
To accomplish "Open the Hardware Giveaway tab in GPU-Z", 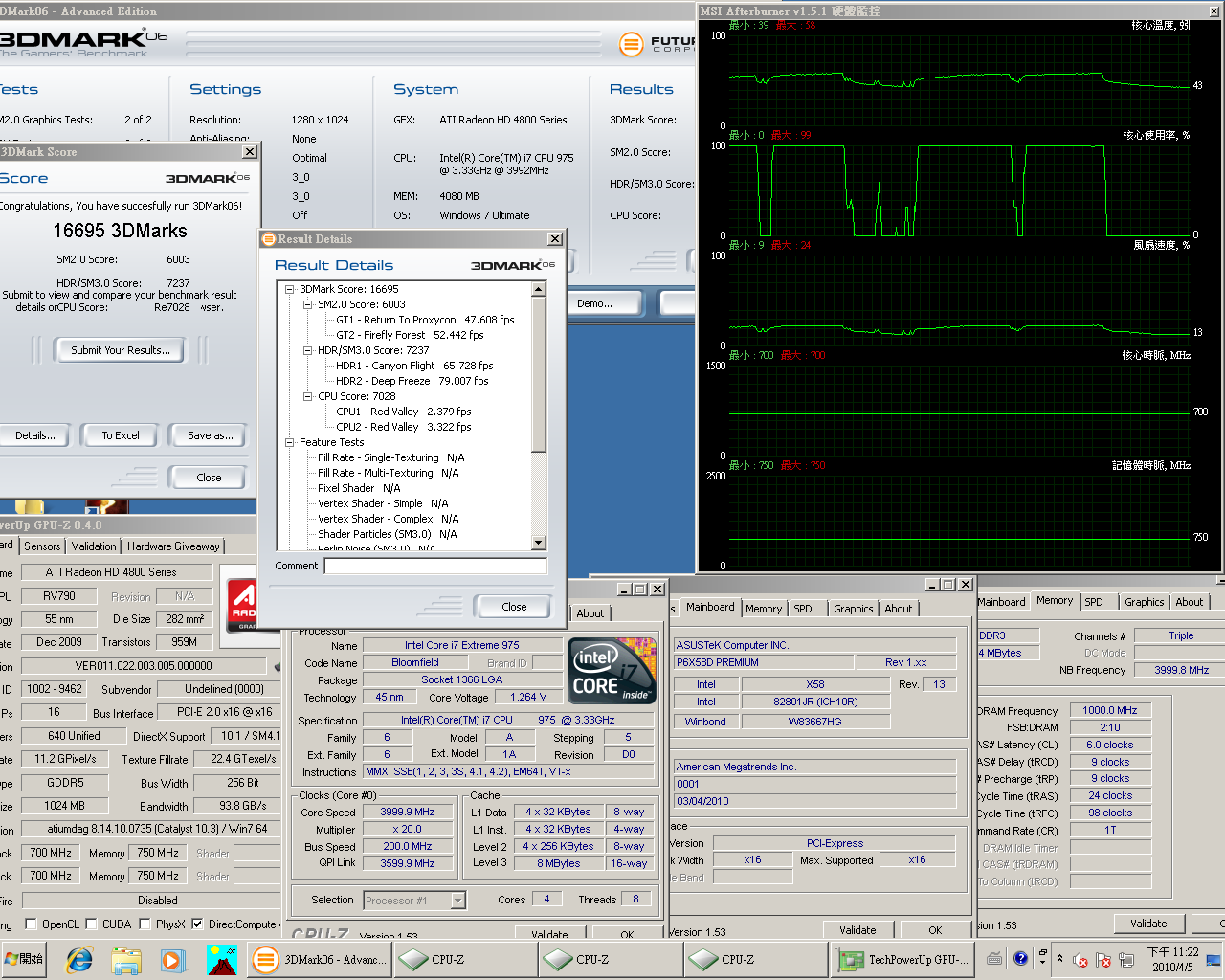I will (x=173, y=546).
